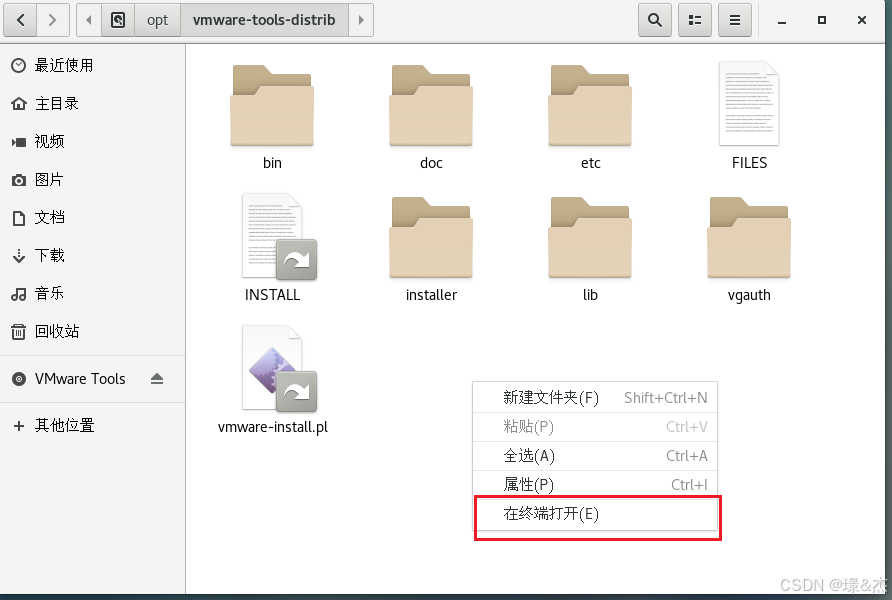Select the lib folder
Viewport: 892px width, 600px height.
tap(590, 249)
